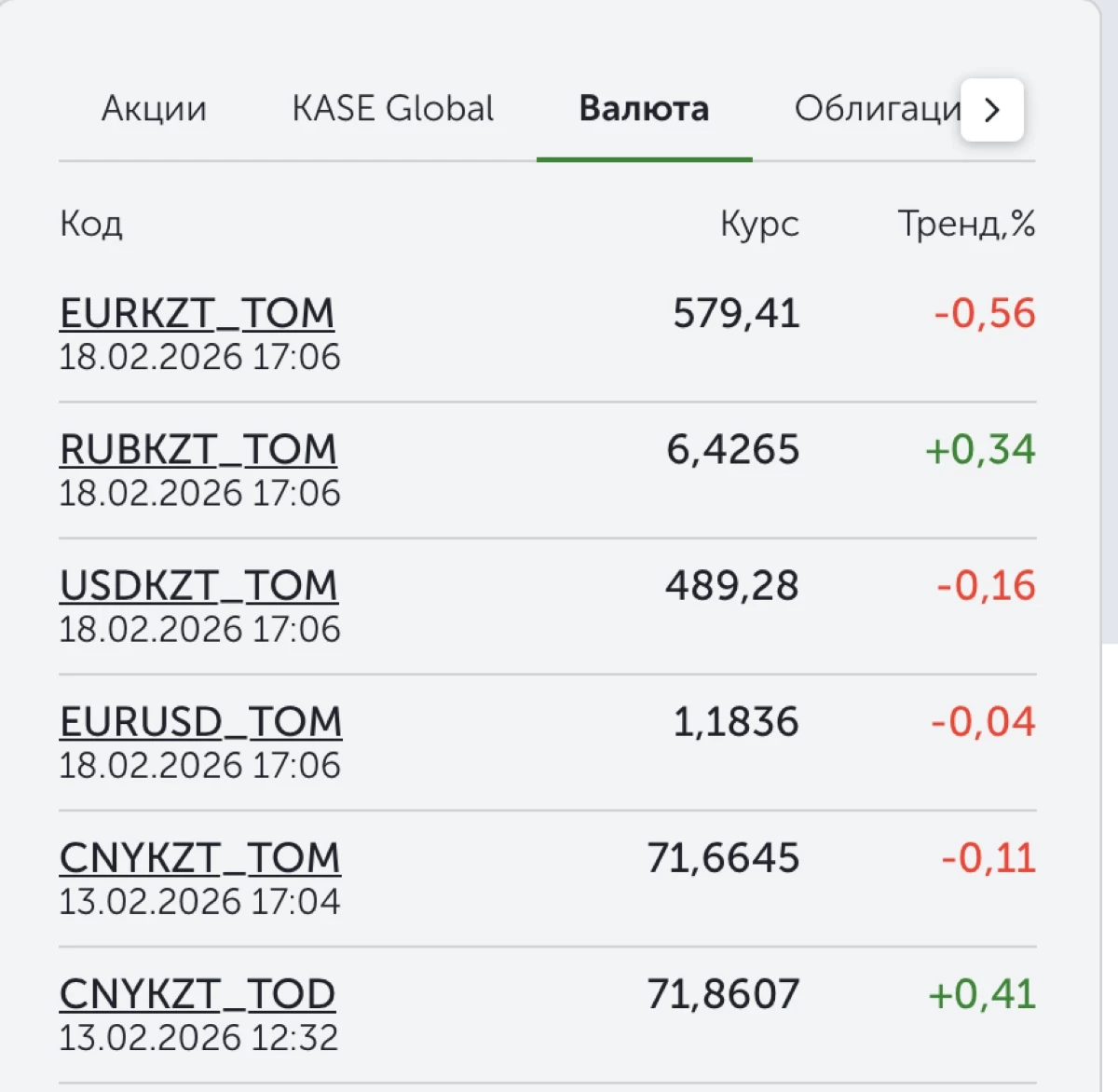Click the Код column header
The image size is (1118, 1092).
pyautogui.click(x=91, y=224)
